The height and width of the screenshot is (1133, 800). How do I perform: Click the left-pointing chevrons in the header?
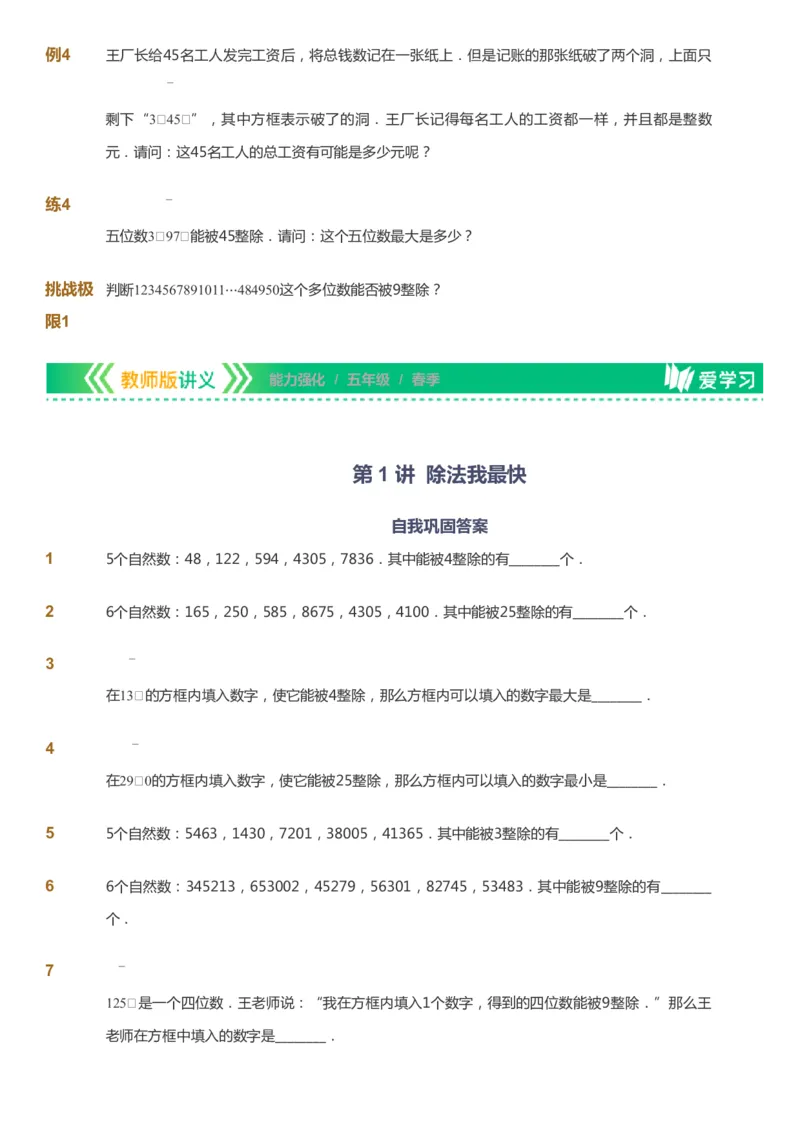pyautogui.click(x=98, y=380)
